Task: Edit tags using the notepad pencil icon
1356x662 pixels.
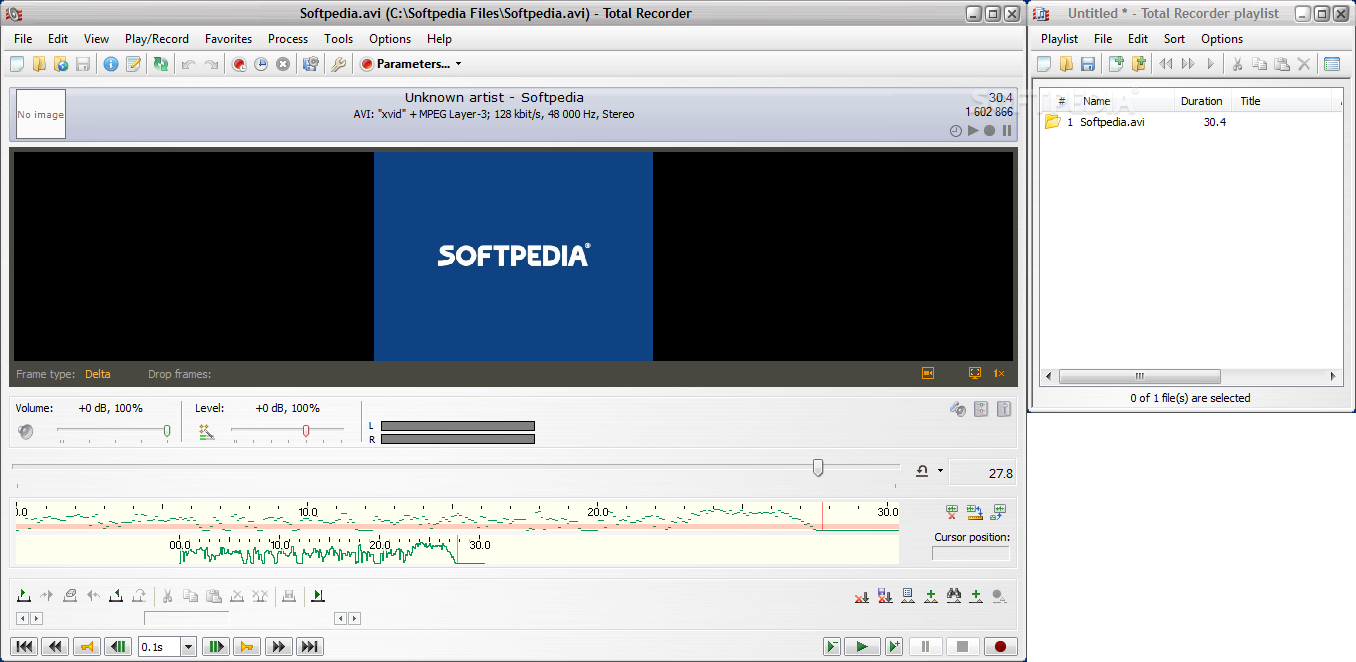Action: pyautogui.click(x=133, y=64)
